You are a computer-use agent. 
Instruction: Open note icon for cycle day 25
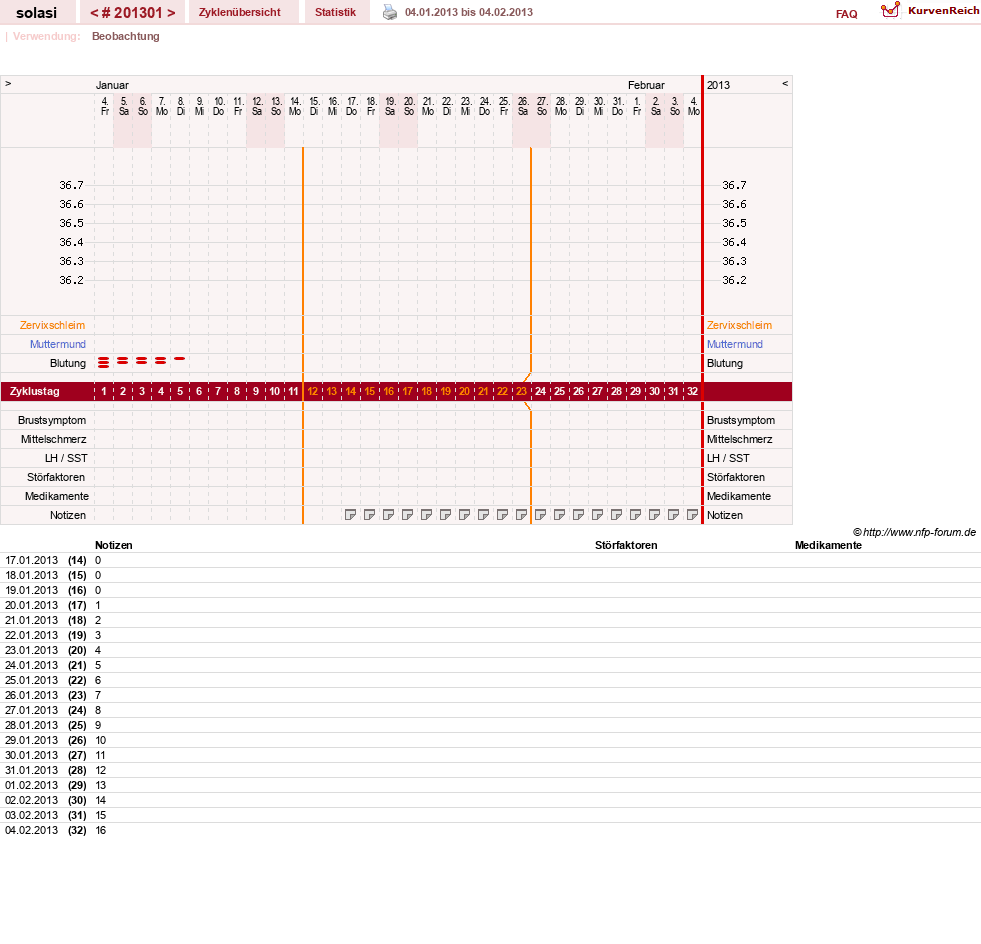pos(559,515)
